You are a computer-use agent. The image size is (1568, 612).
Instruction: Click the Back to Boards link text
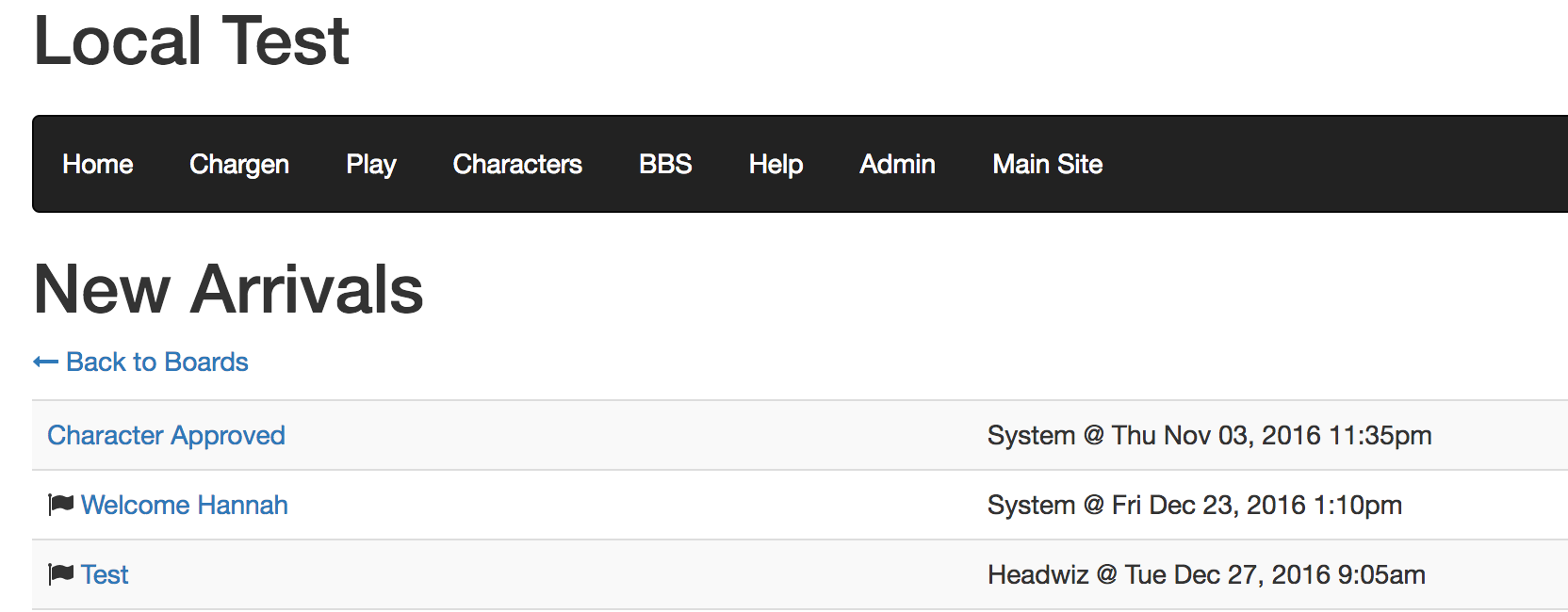coord(156,362)
